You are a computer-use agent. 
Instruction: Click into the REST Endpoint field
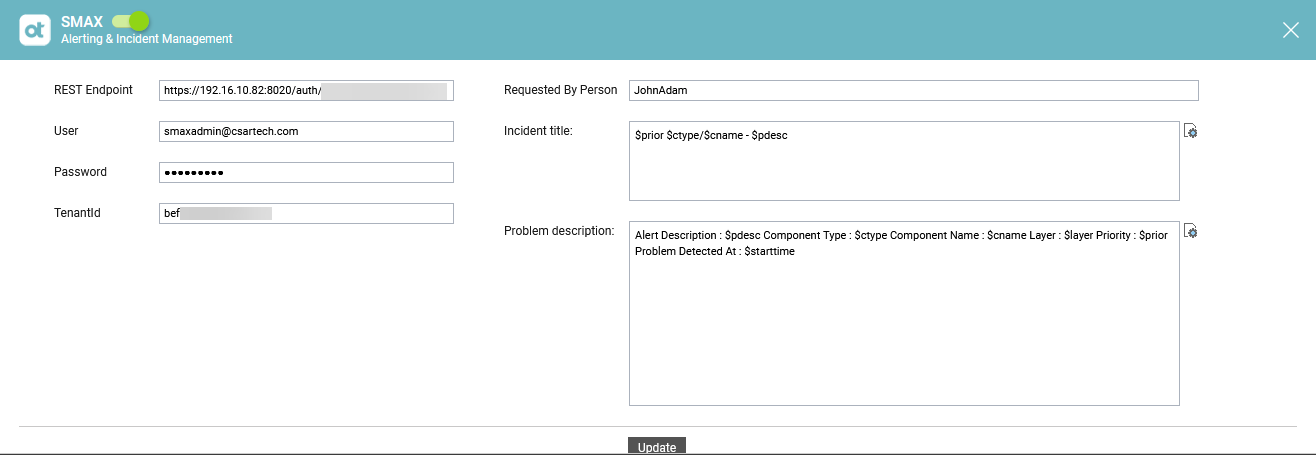(x=306, y=91)
